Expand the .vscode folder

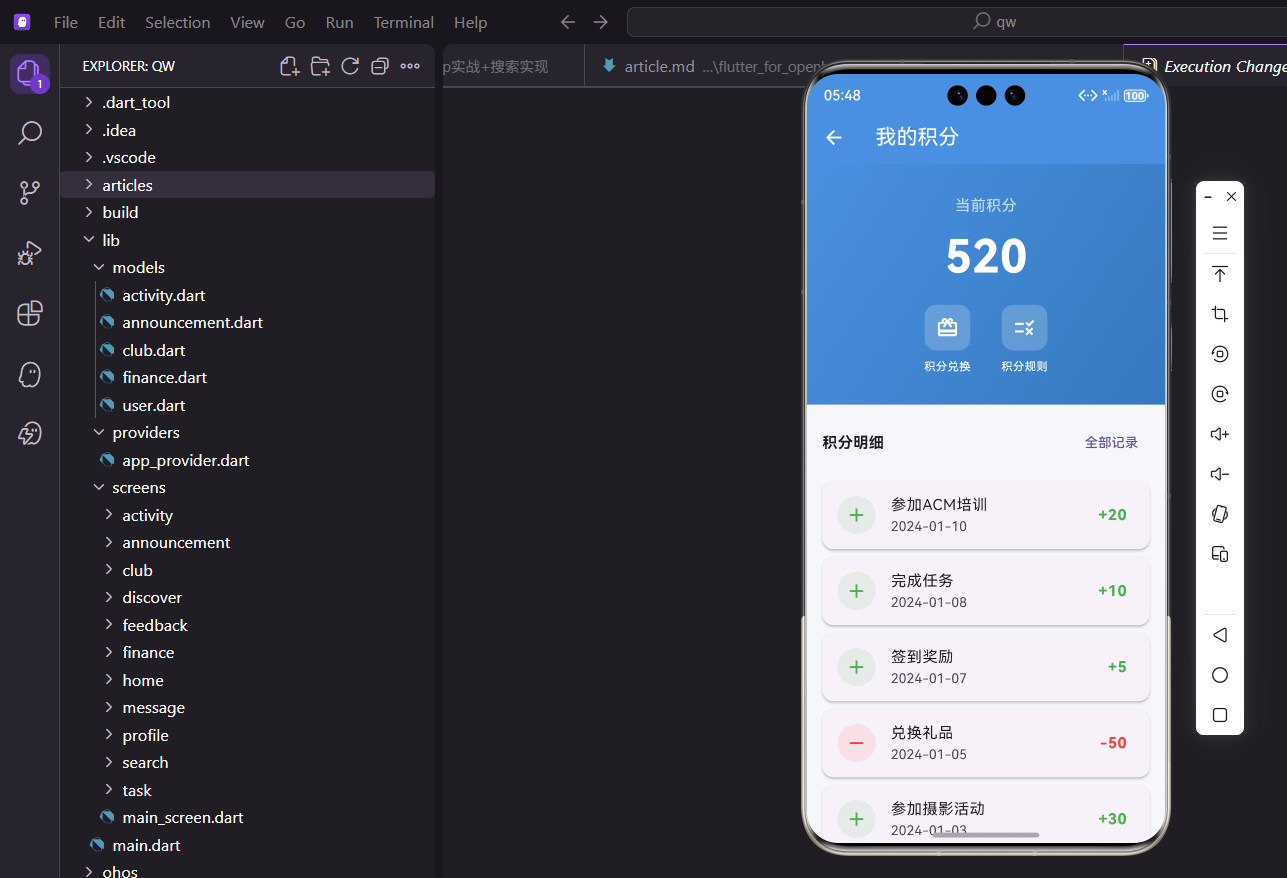(247, 157)
